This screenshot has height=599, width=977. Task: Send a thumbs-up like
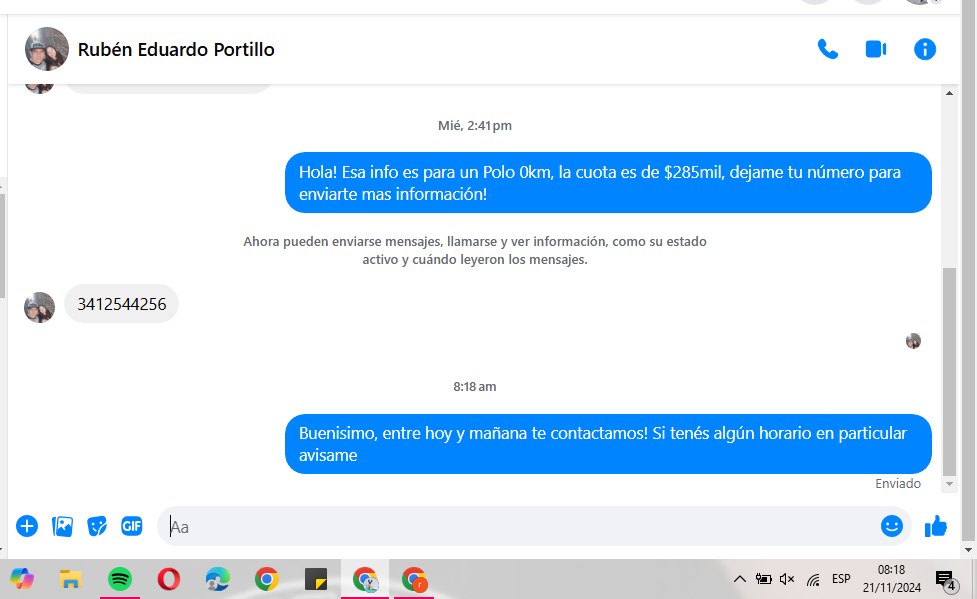(x=936, y=526)
